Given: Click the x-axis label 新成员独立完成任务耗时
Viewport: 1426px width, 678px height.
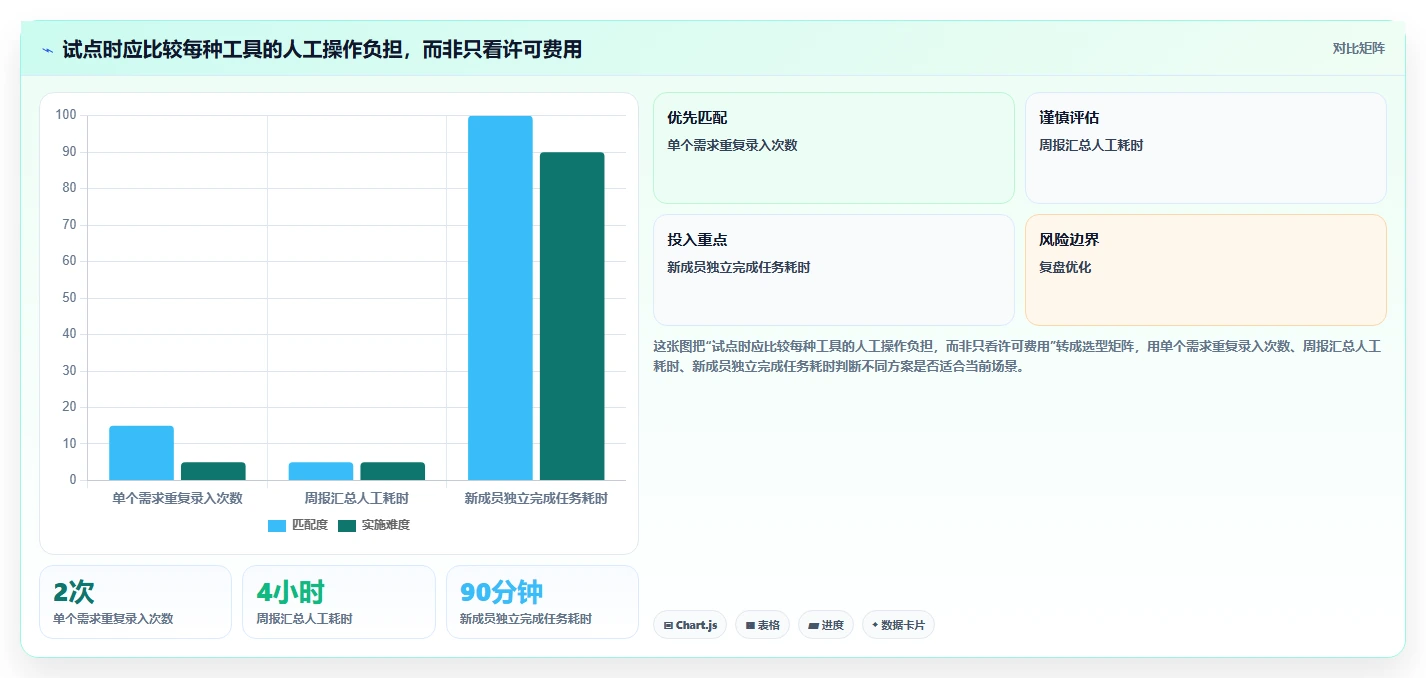Looking at the screenshot, I should tap(536, 497).
